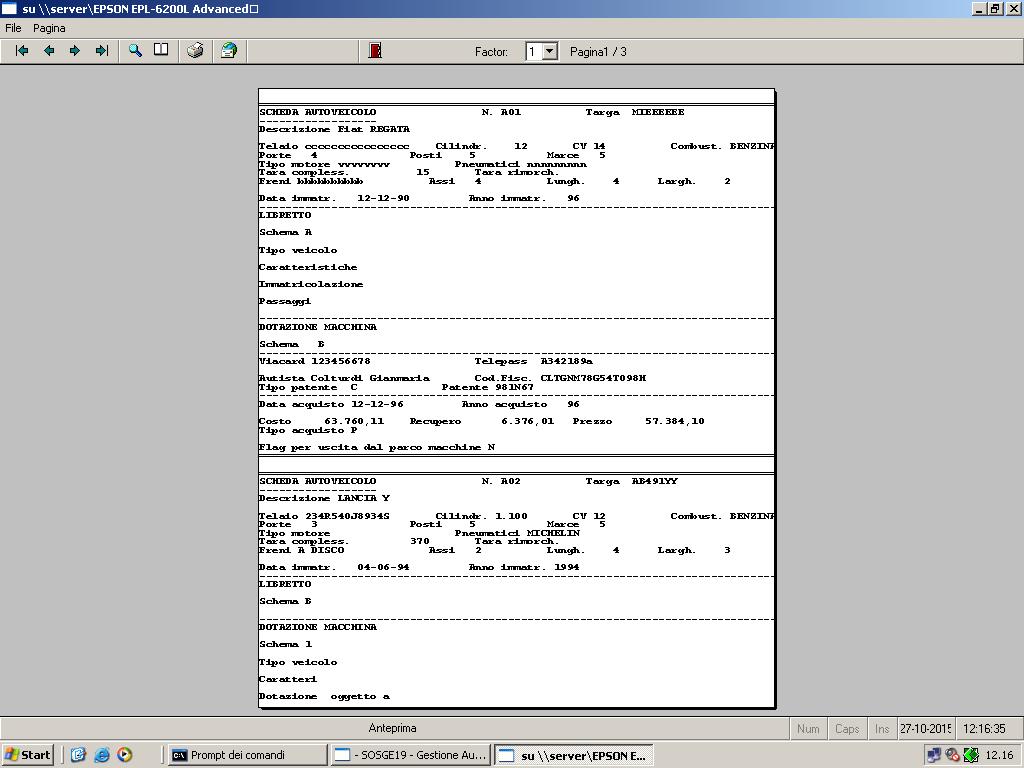The height and width of the screenshot is (768, 1024).
Task: Click the globe with envelope icon
Action: click(229, 50)
